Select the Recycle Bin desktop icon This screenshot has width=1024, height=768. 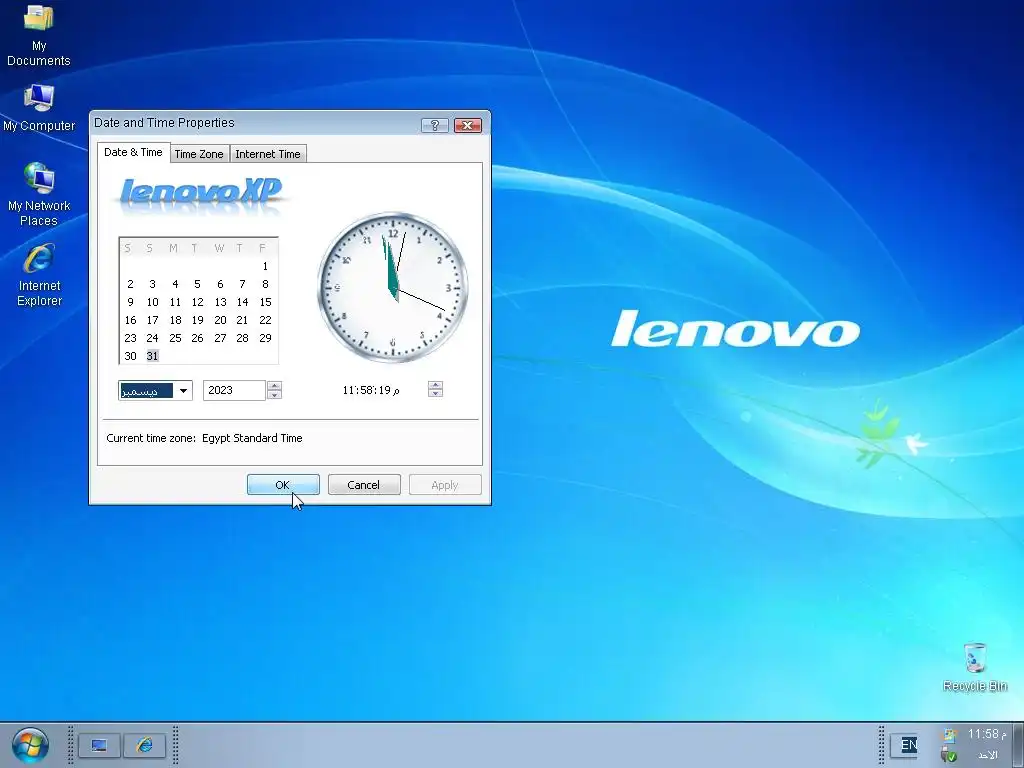974,667
